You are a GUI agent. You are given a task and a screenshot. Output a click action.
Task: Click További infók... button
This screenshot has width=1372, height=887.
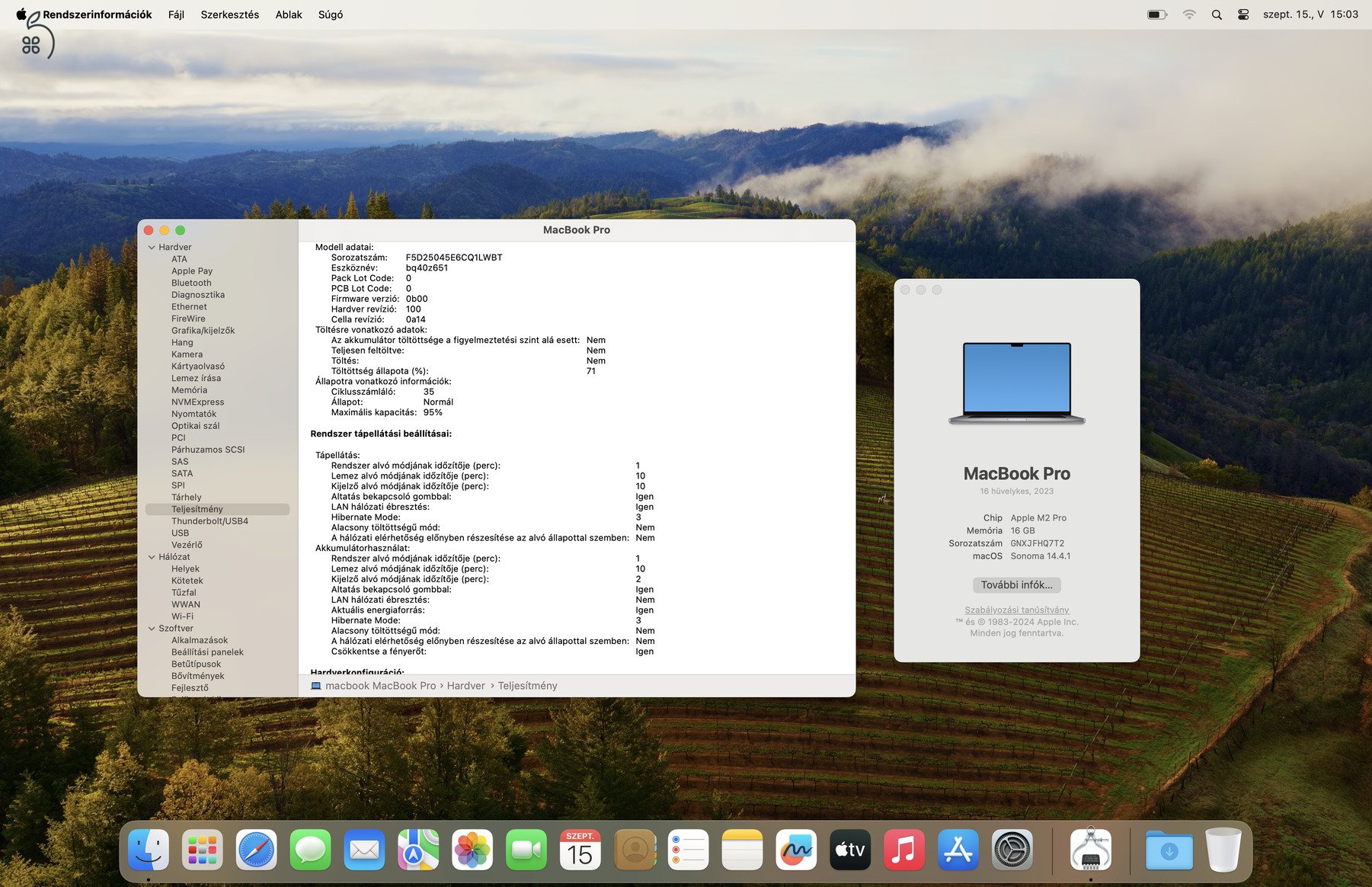click(1016, 585)
